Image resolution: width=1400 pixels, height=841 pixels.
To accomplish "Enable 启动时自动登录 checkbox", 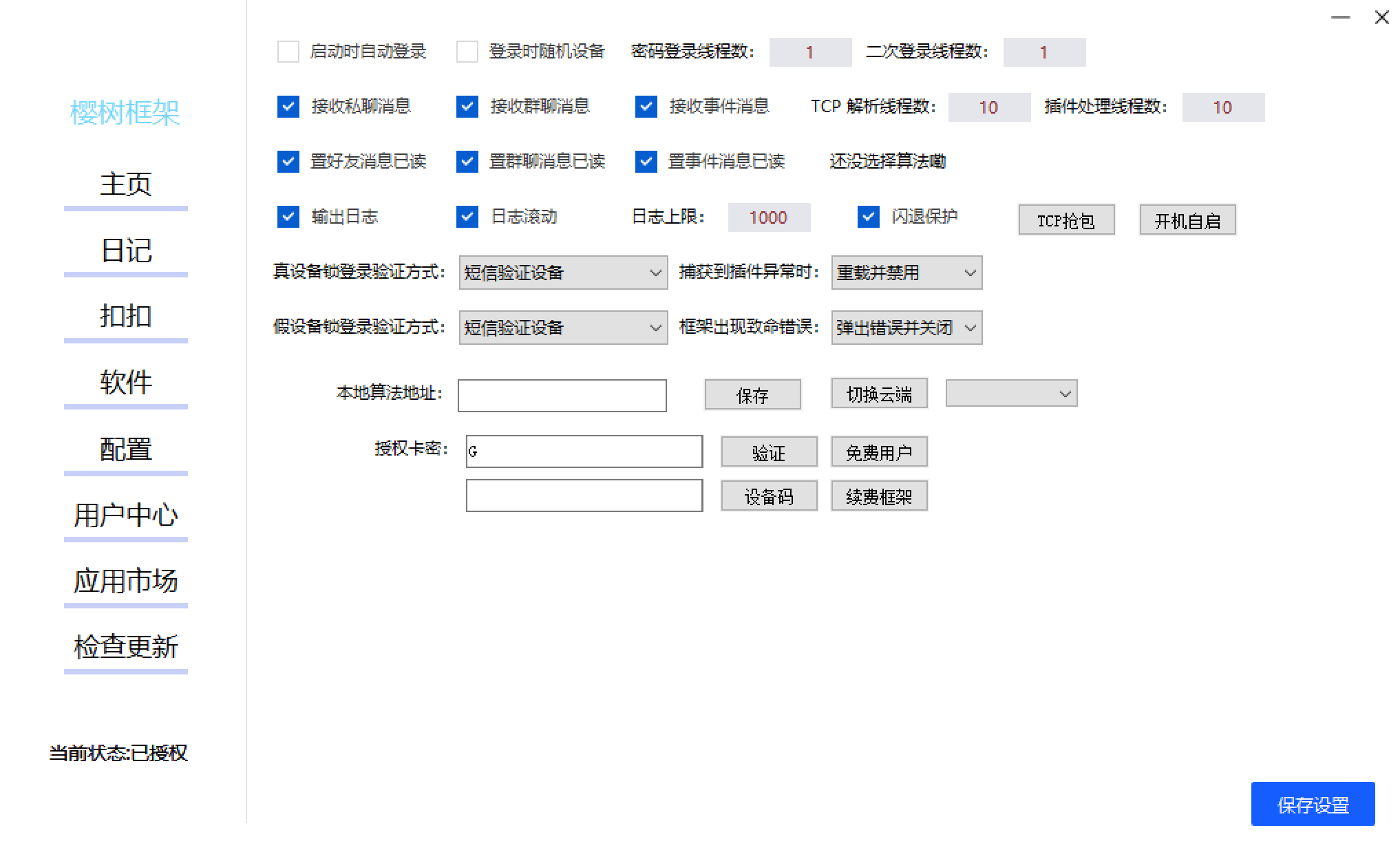I will coord(289,52).
